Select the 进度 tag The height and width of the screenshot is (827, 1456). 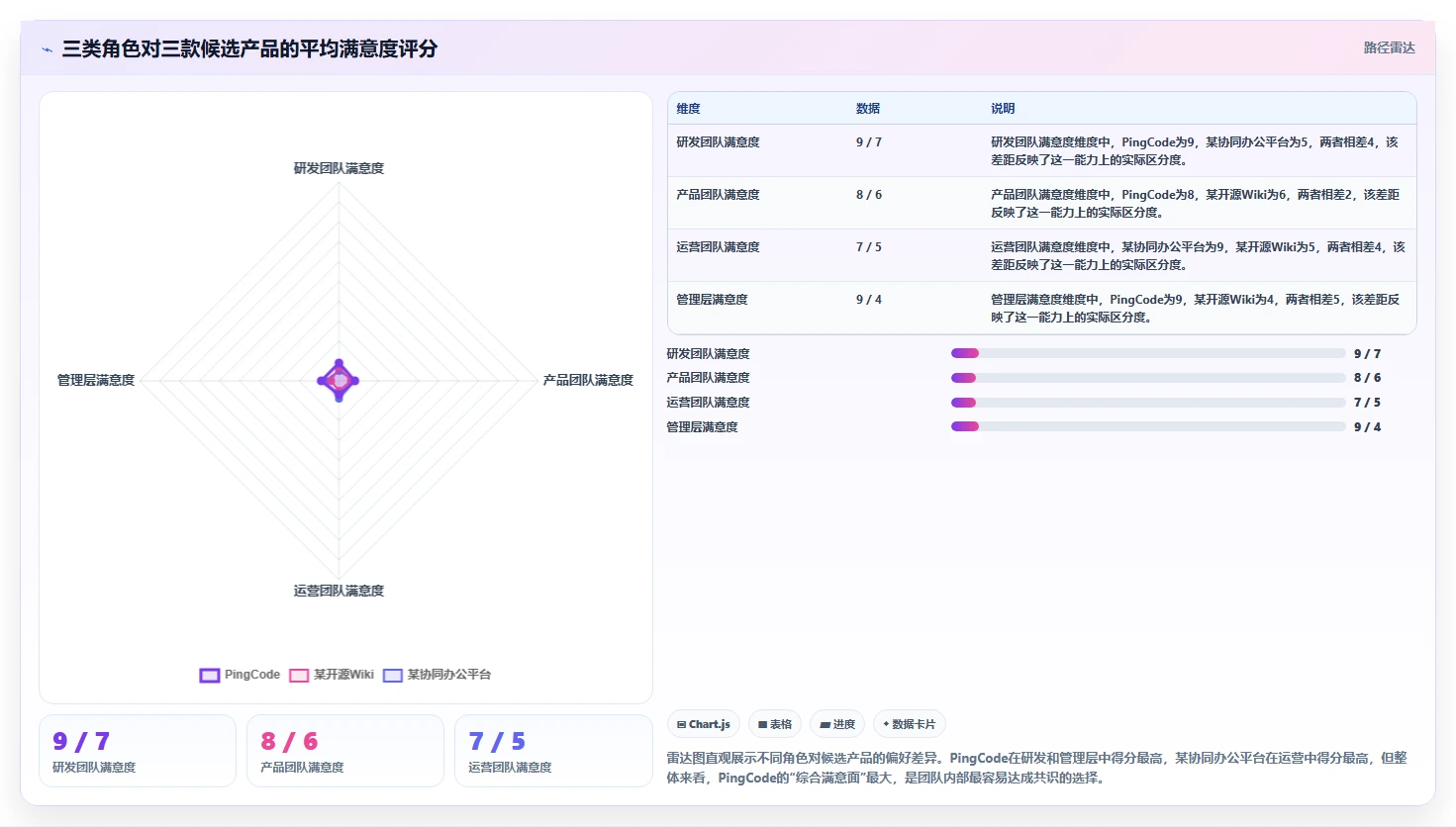(837, 724)
